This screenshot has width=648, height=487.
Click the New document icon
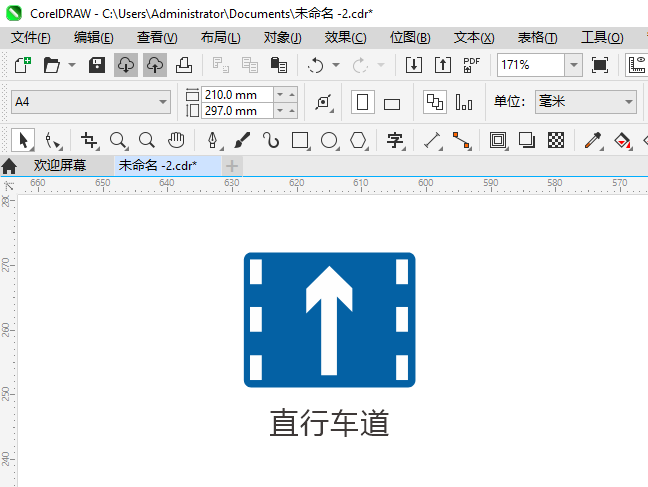pyautogui.click(x=23, y=65)
